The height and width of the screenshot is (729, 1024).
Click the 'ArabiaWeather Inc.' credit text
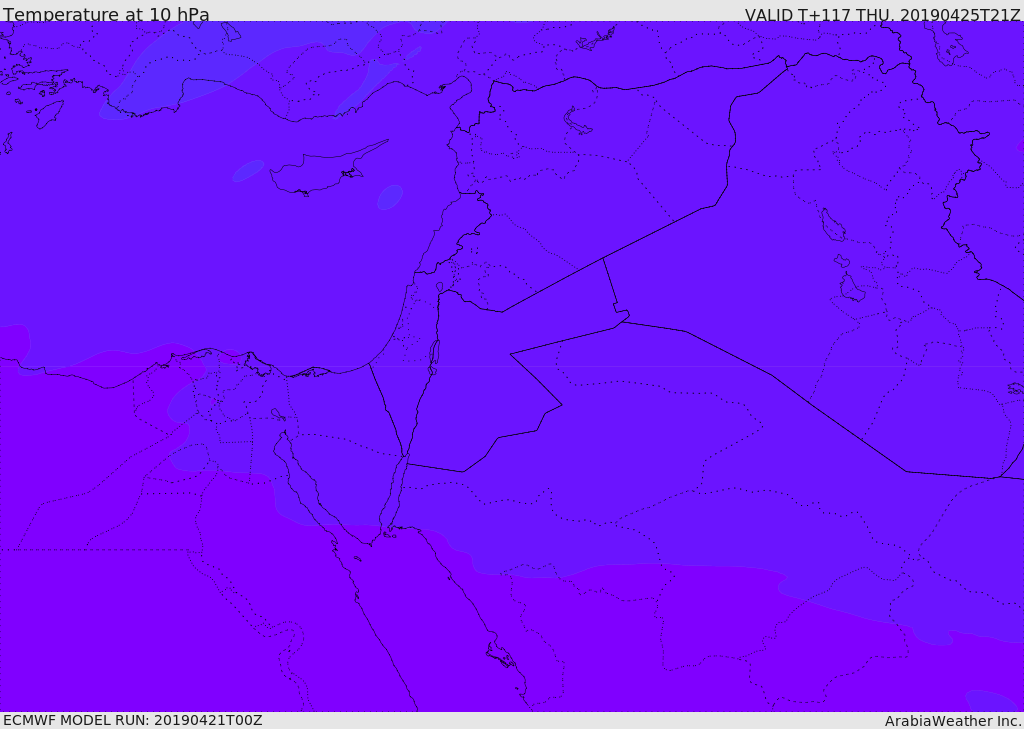[x=953, y=721]
